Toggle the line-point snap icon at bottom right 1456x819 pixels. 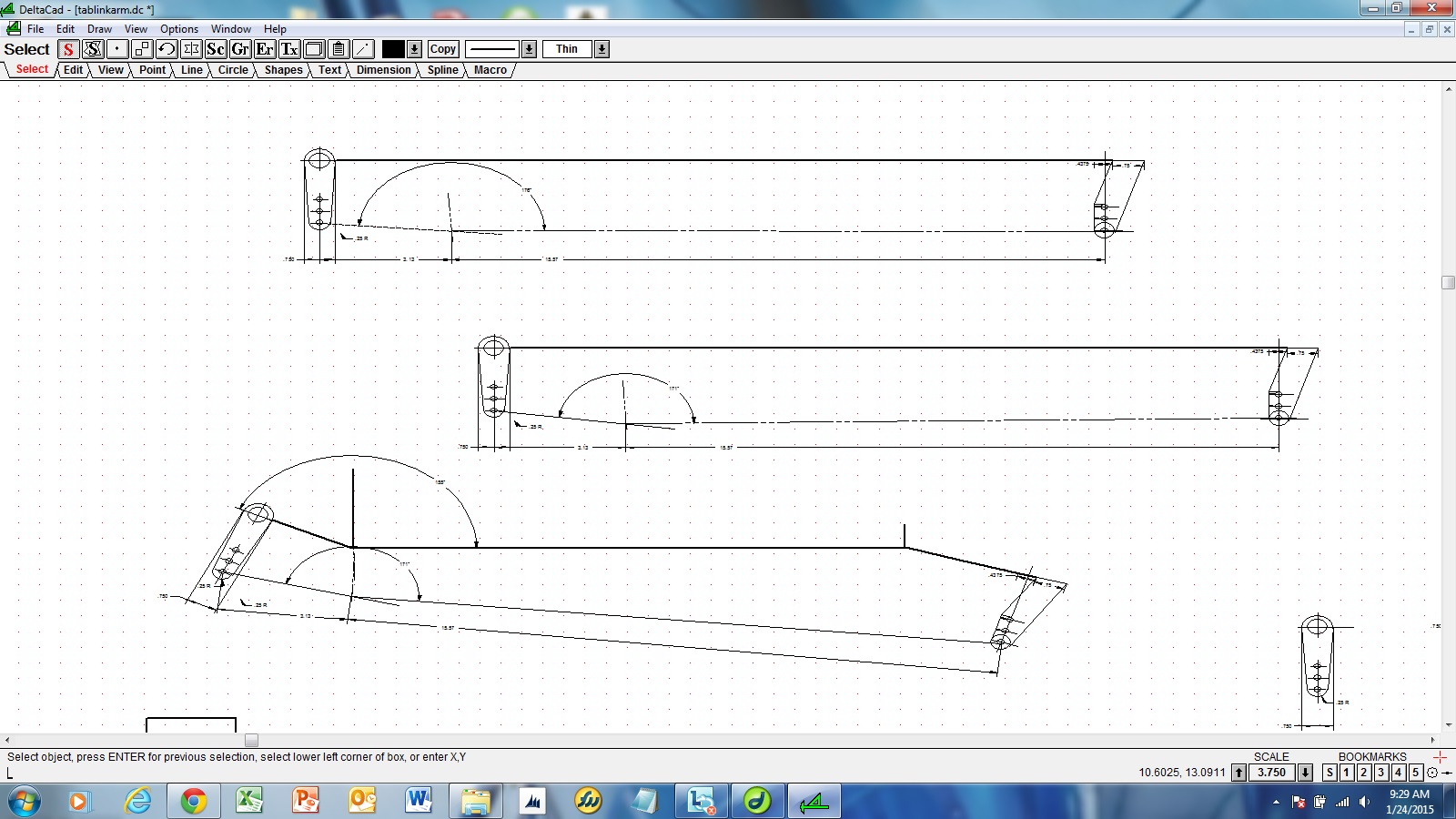click(x=1446, y=773)
